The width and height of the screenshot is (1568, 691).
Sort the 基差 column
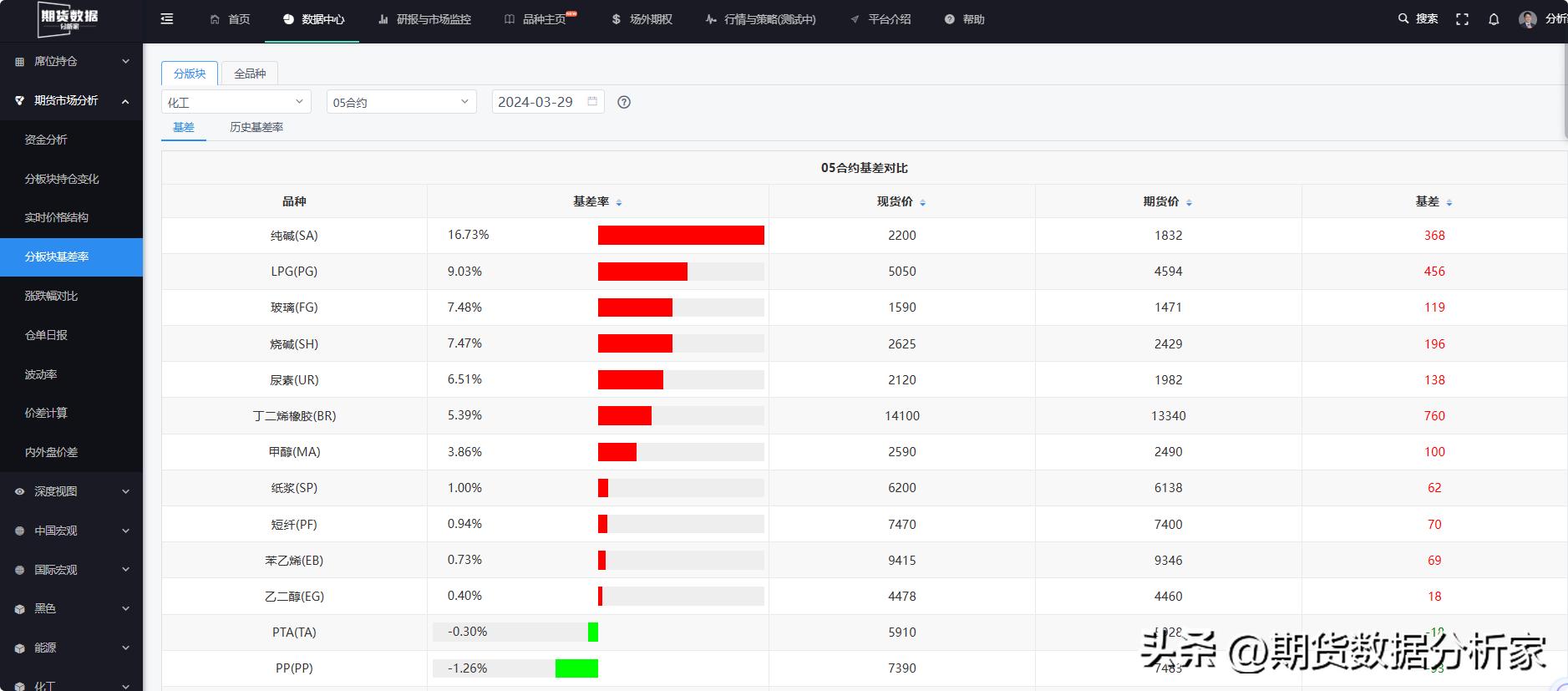coord(1449,202)
